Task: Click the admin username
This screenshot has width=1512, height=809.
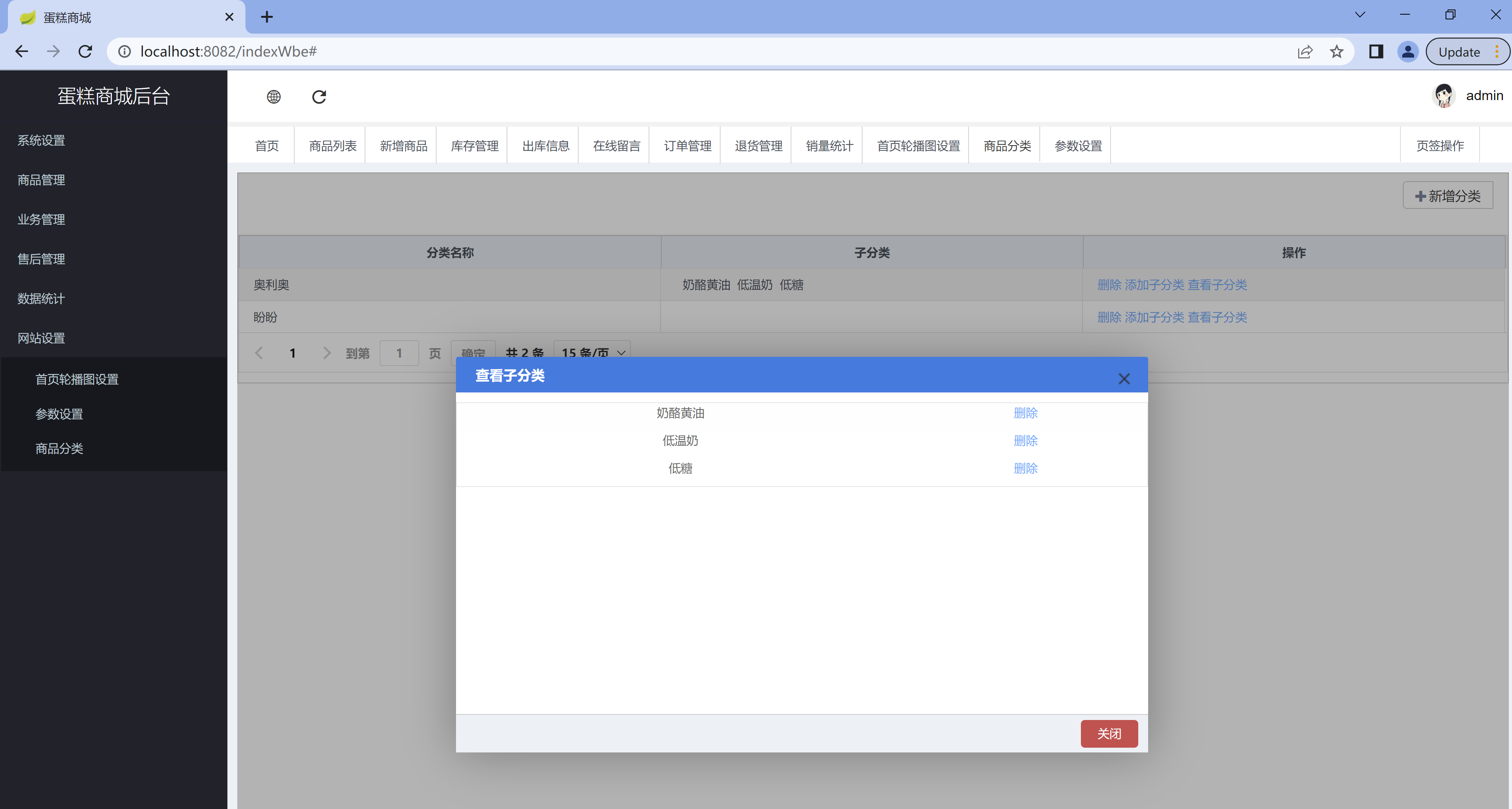Action: pyautogui.click(x=1484, y=96)
